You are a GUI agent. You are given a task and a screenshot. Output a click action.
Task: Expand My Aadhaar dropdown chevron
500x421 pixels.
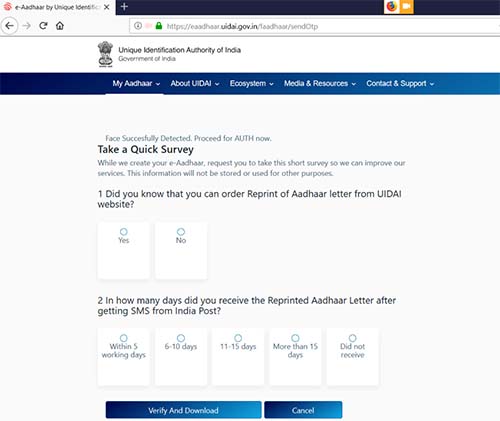point(158,84)
